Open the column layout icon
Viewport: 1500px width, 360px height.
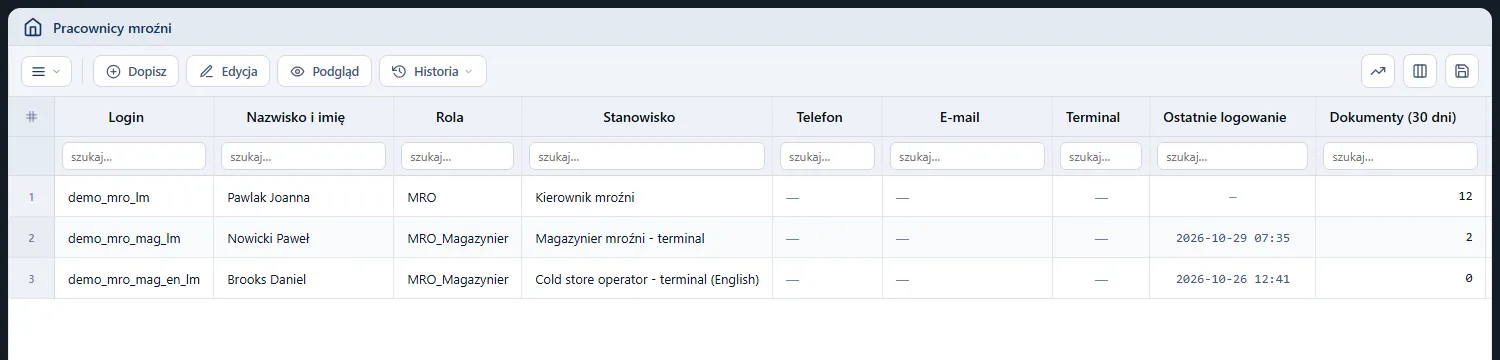1420,71
